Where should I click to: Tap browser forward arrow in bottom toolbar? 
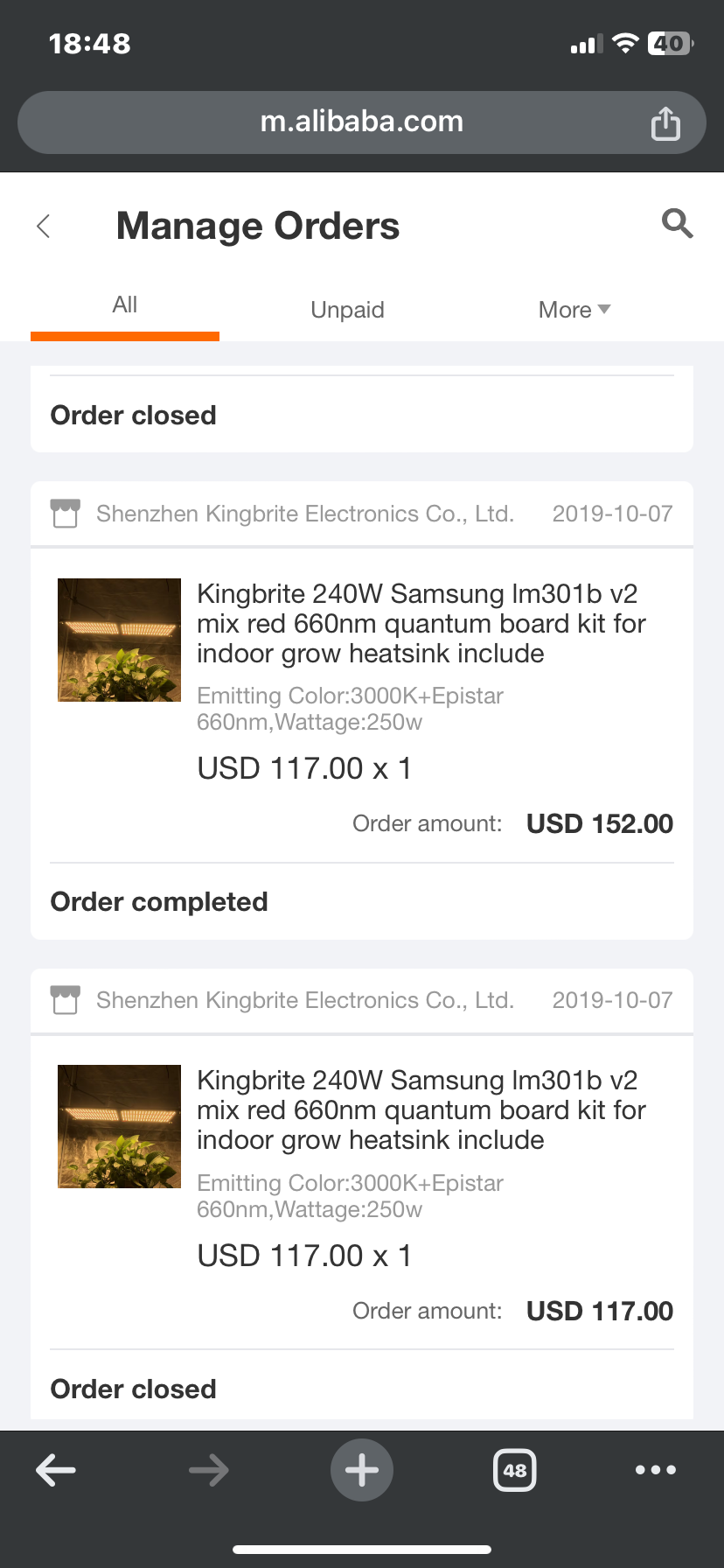coord(208,1470)
